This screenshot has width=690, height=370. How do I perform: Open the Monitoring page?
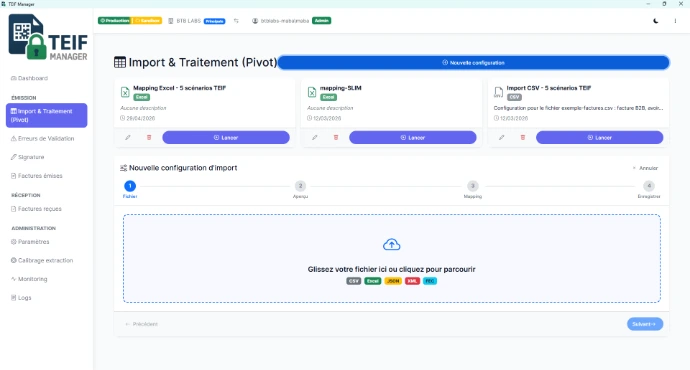(x=29, y=279)
